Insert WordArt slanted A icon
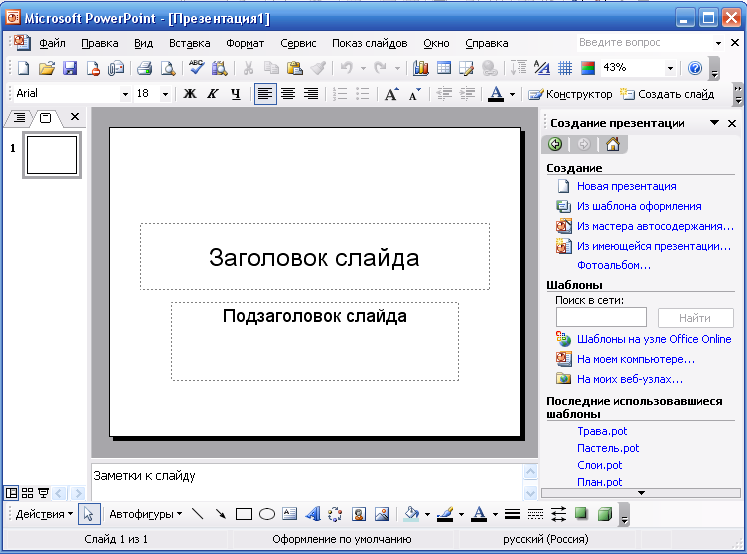 [313, 514]
